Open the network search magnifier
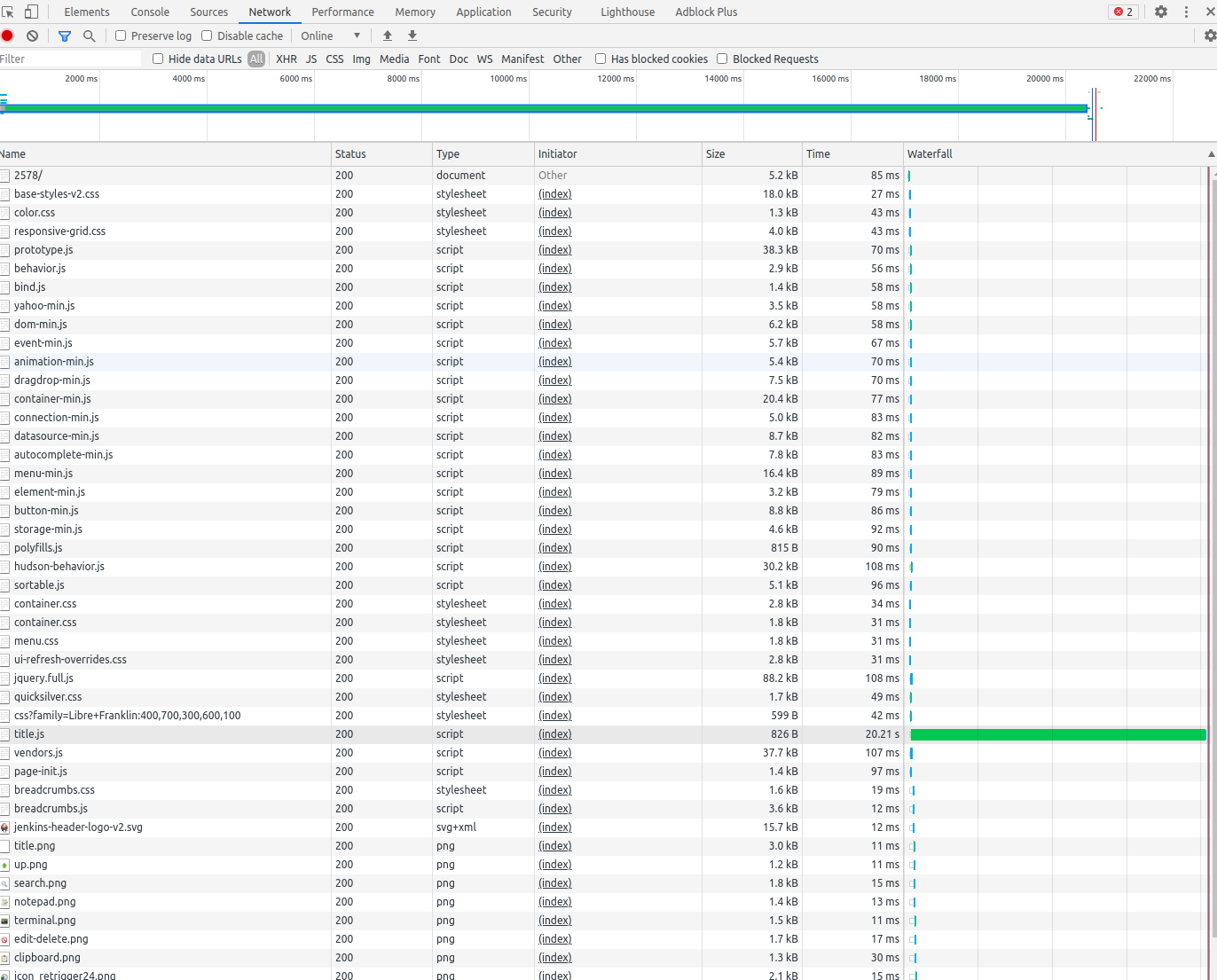The image size is (1217, 980). 89,35
